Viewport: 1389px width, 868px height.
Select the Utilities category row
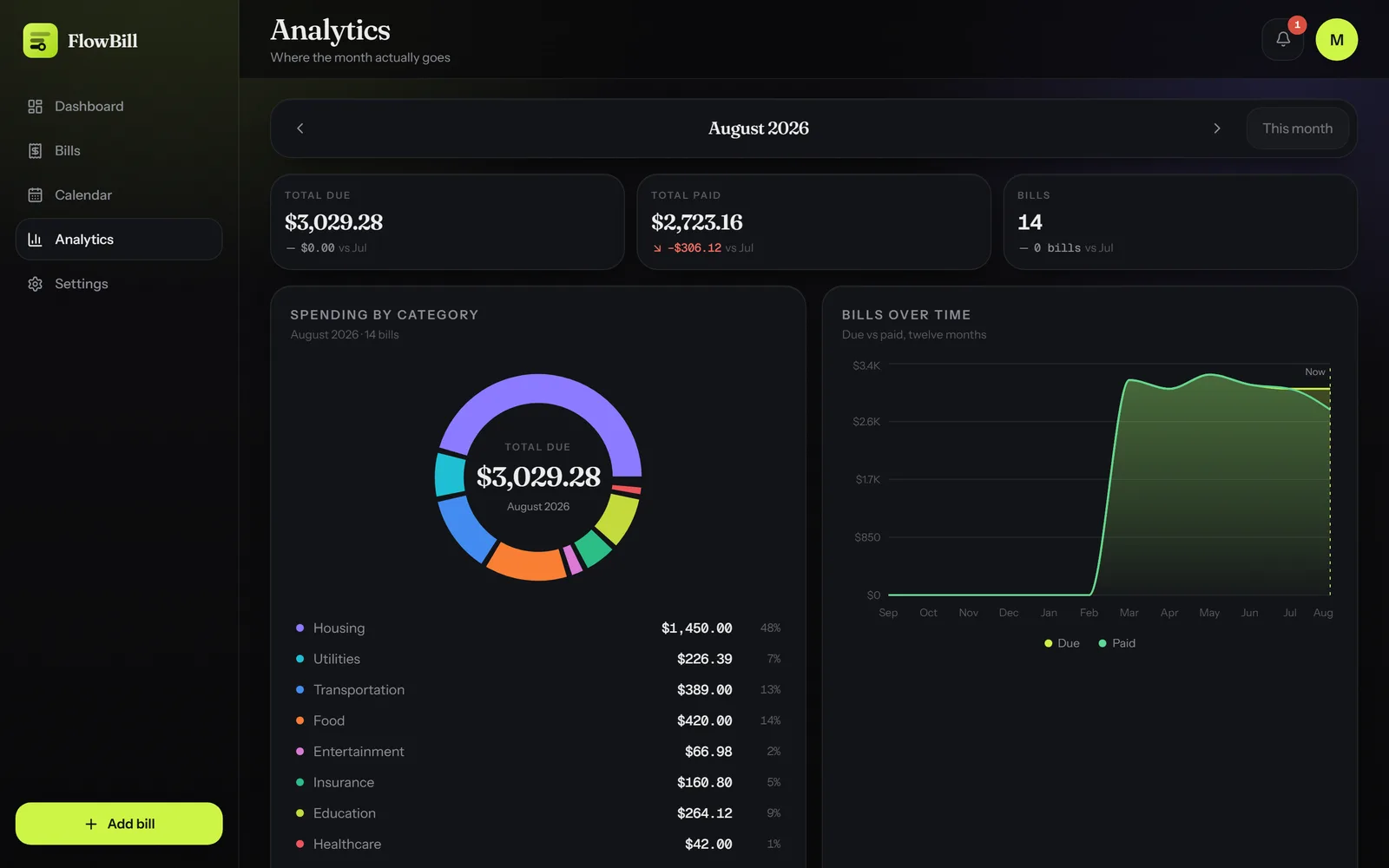coord(538,659)
